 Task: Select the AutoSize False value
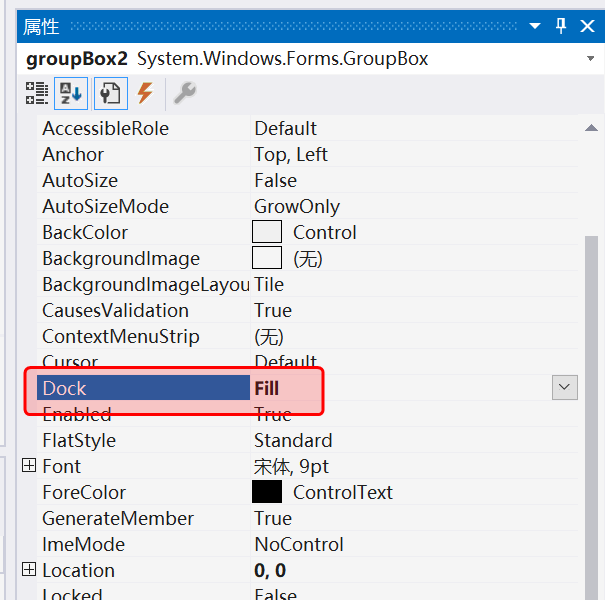point(275,180)
